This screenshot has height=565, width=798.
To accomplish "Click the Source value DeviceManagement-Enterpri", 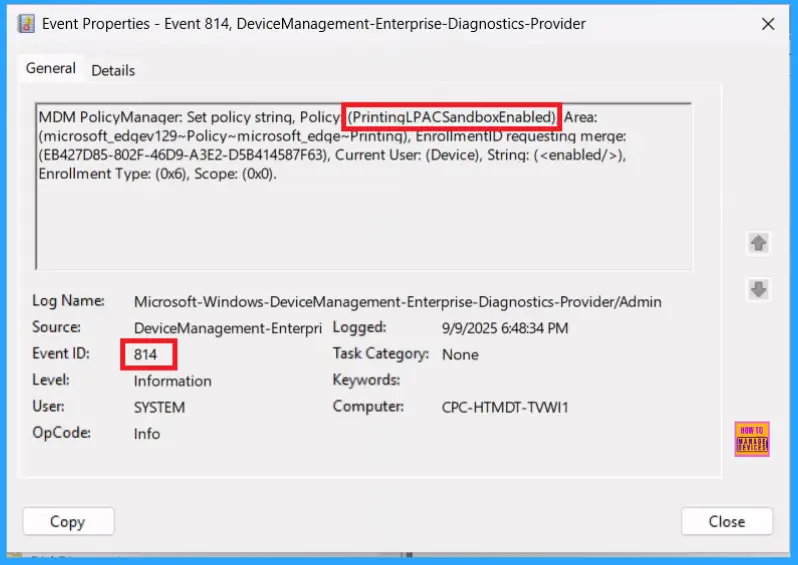I will pos(227,328).
